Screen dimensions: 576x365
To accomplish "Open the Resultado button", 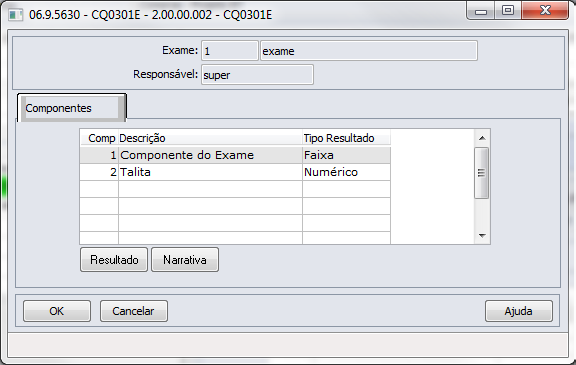I will pos(114,260).
